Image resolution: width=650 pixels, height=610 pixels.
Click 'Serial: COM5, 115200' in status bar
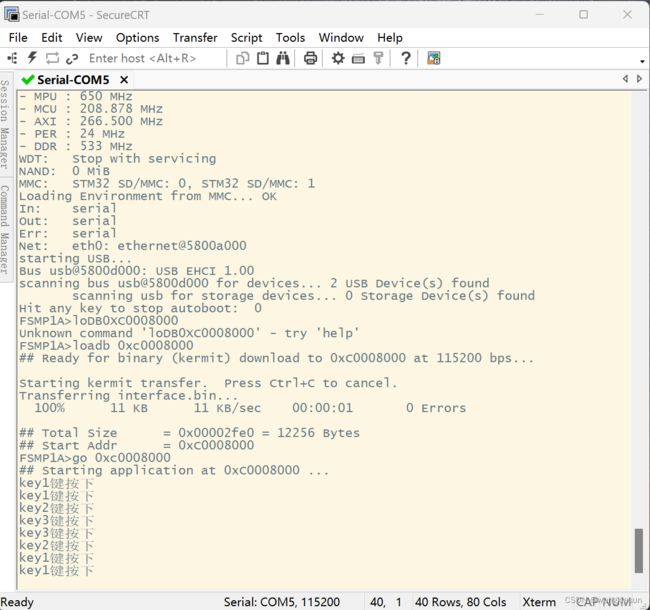[x=282, y=602]
